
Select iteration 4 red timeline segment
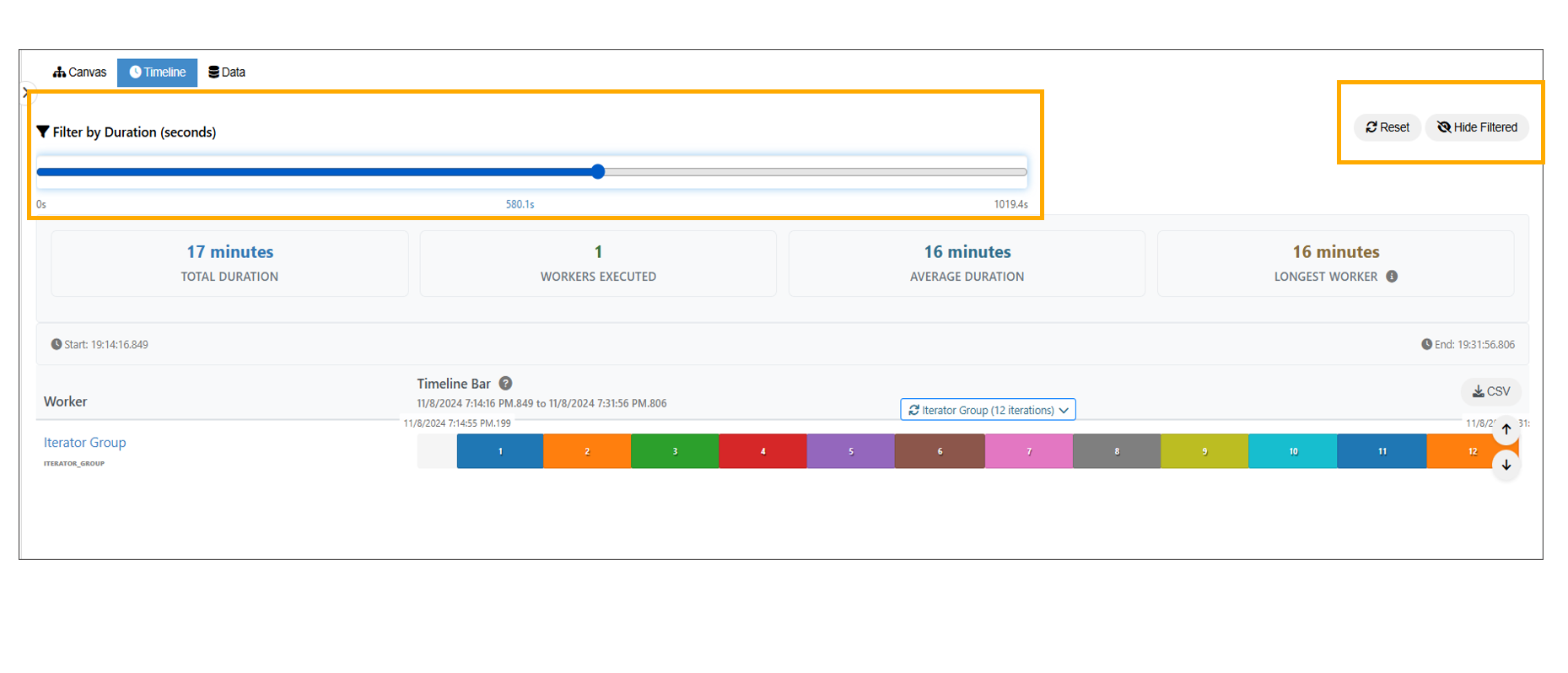(x=762, y=451)
